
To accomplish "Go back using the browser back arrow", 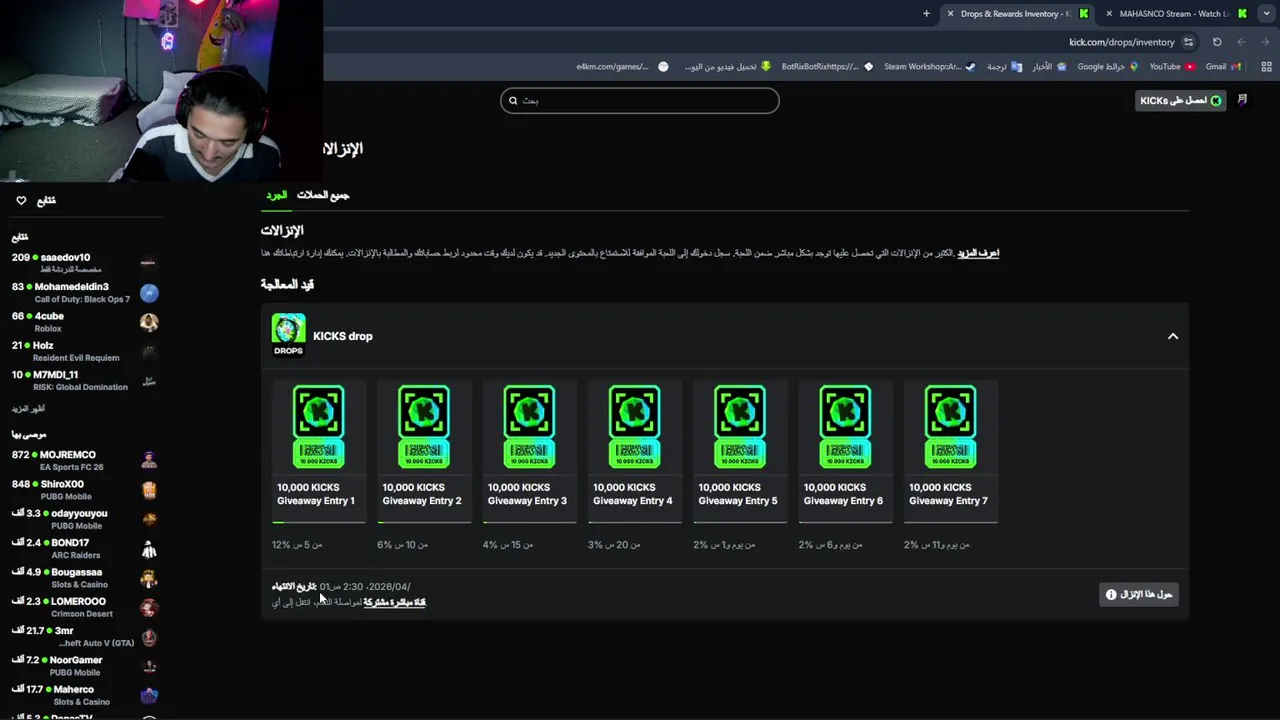I will coord(1241,42).
